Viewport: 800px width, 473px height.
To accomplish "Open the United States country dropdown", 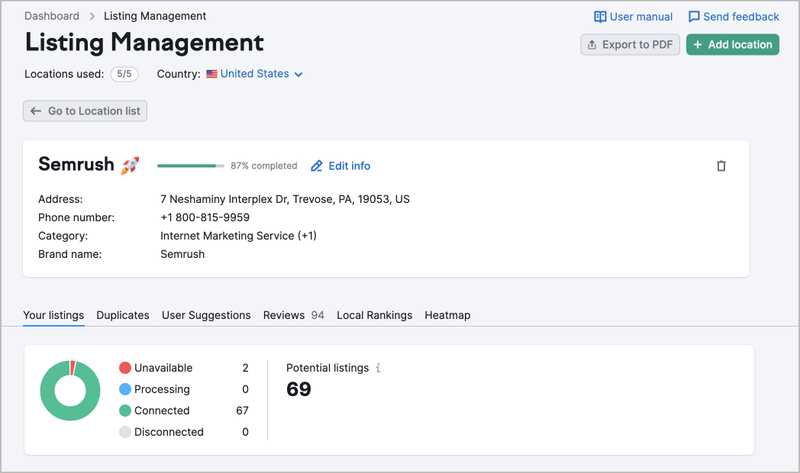I will pyautogui.click(x=261, y=74).
